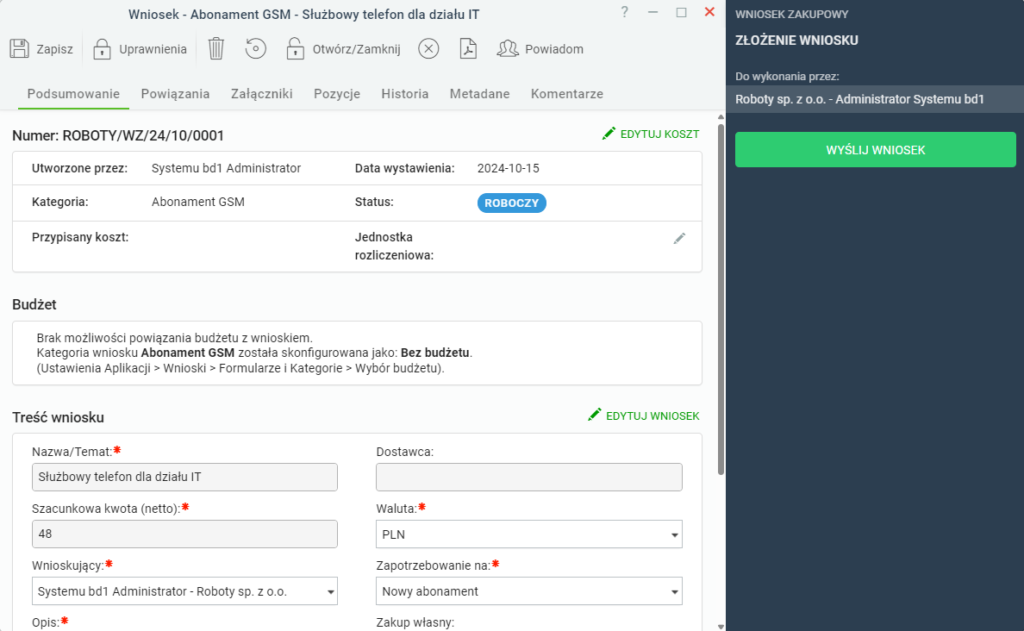Image resolution: width=1024 pixels, height=631 pixels.
Task: Click the Otwórz/Zamknij padlock icon
Action: (295, 49)
